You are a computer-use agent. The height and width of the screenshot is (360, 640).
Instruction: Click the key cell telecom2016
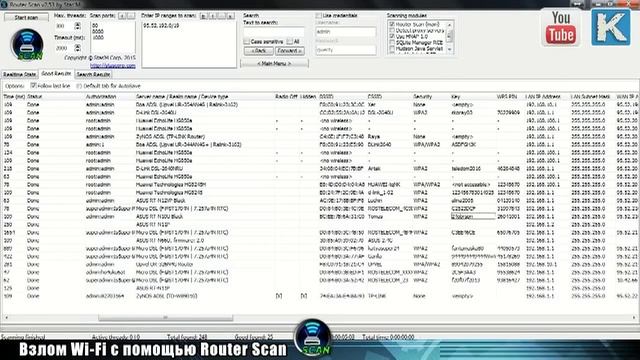(x=466, y=169)
